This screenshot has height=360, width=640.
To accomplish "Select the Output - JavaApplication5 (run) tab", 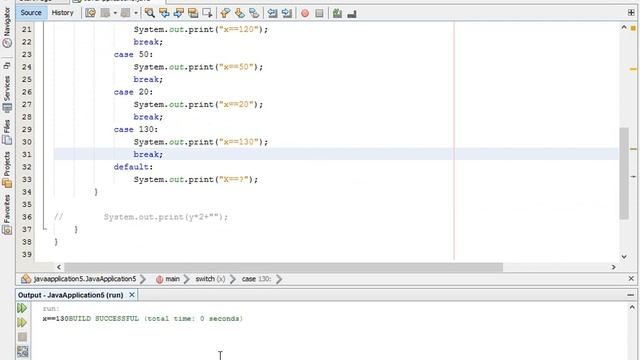I will tap(71, 295).
